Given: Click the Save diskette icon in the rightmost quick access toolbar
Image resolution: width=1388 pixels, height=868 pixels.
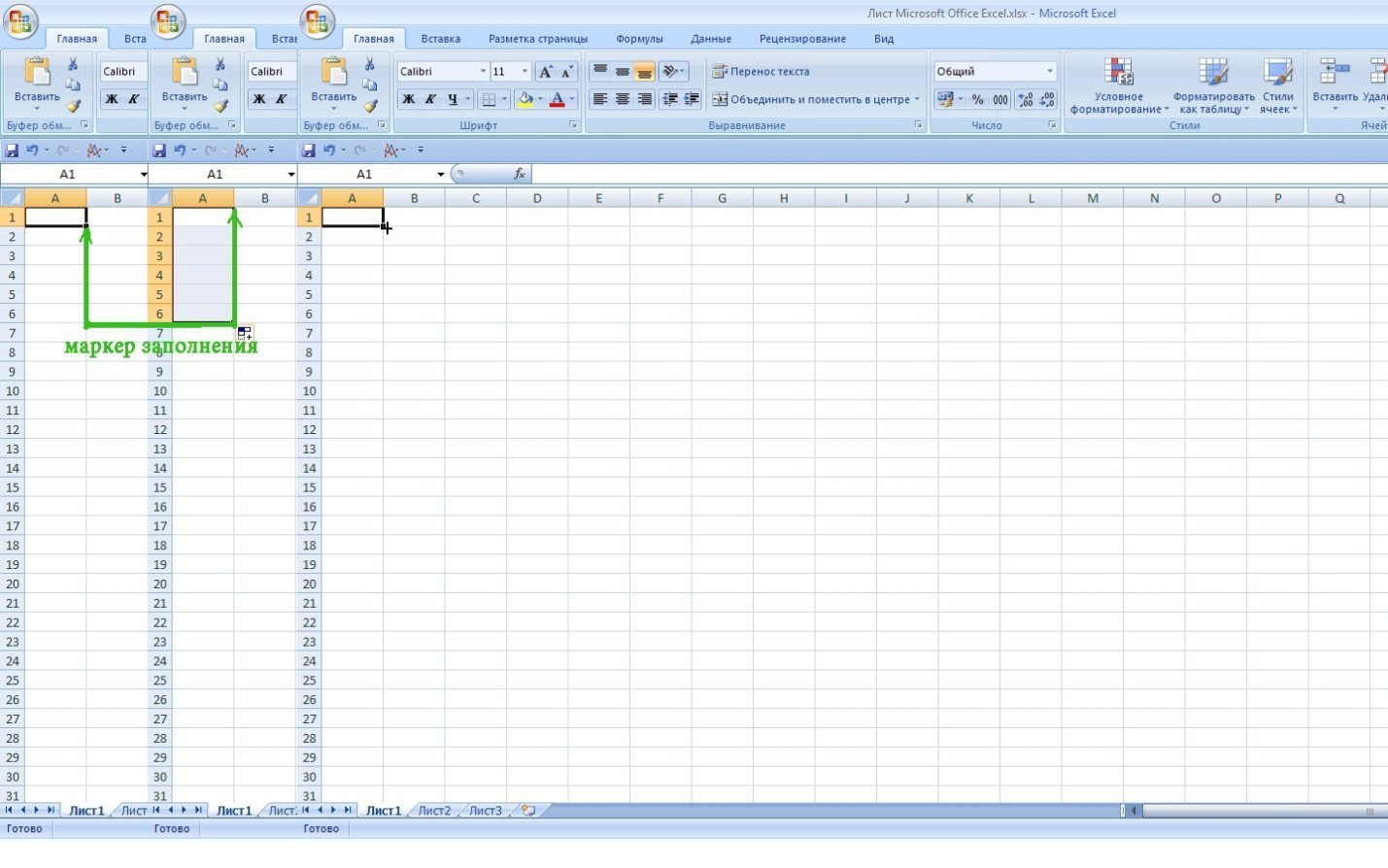Looking at the screenshot, I should click(x=309, y=150).
